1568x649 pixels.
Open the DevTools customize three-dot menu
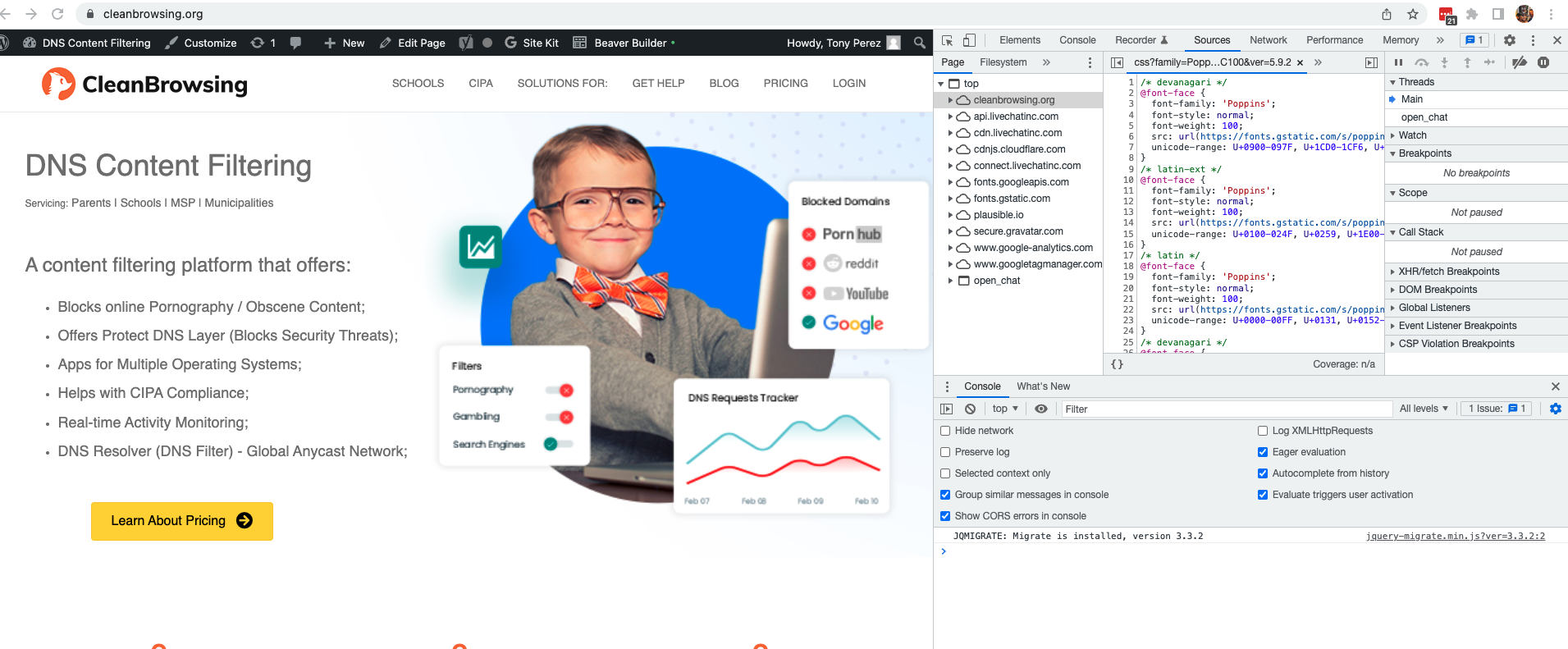pos(1533,40)
